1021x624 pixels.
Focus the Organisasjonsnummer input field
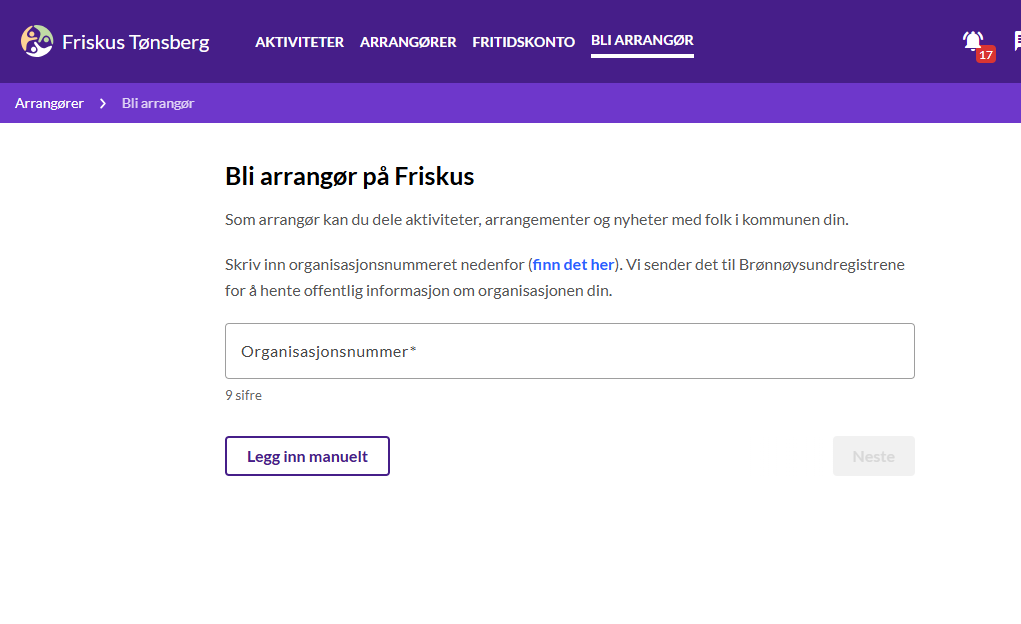pyautogui.click(x=570, y=351)
